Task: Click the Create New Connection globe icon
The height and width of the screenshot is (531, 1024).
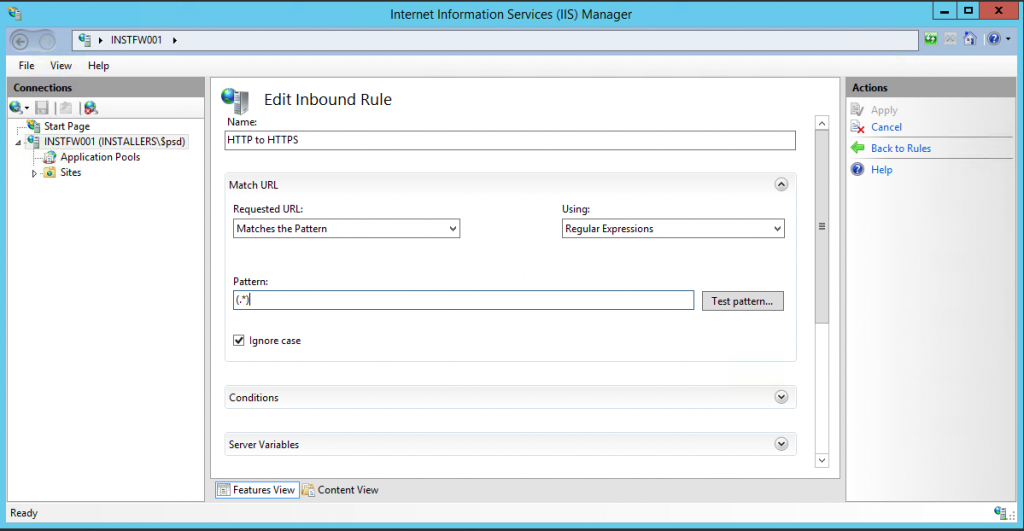Action: coord(16,108)
